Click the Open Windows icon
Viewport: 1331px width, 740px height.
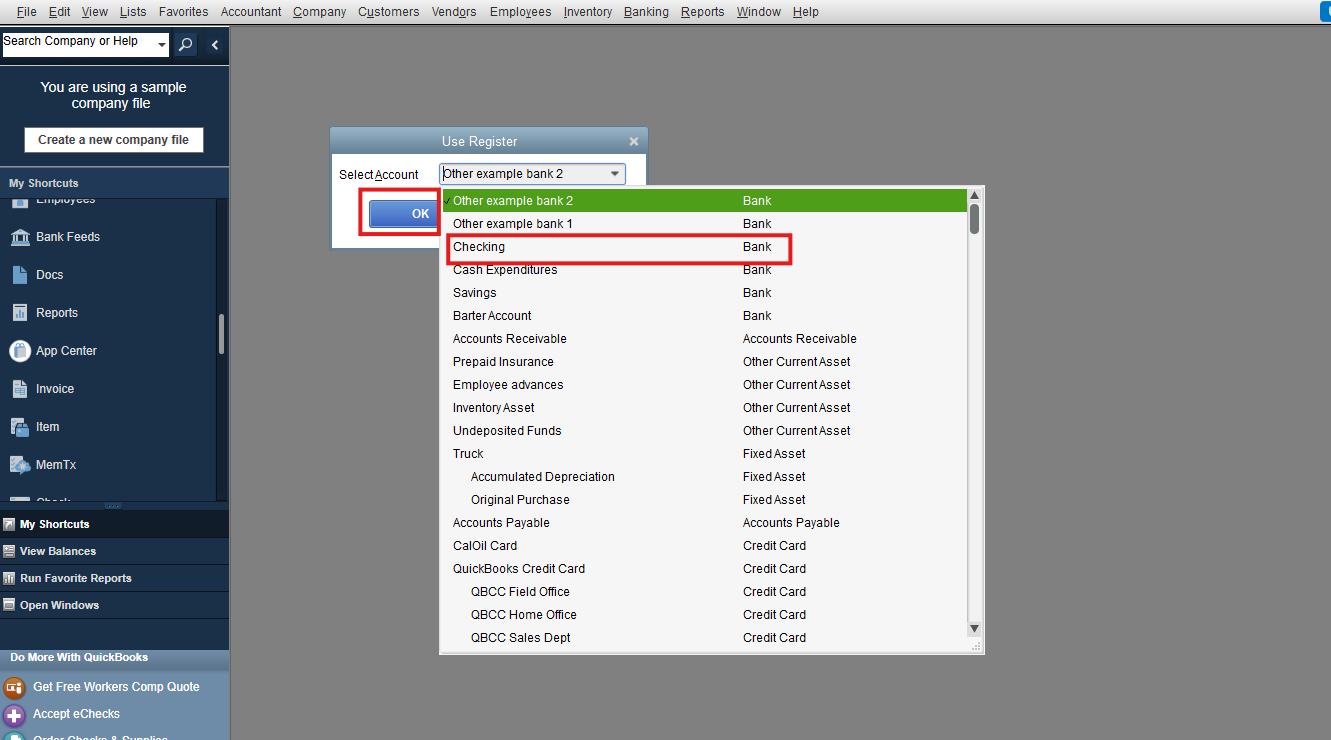(x=9, y=605)
